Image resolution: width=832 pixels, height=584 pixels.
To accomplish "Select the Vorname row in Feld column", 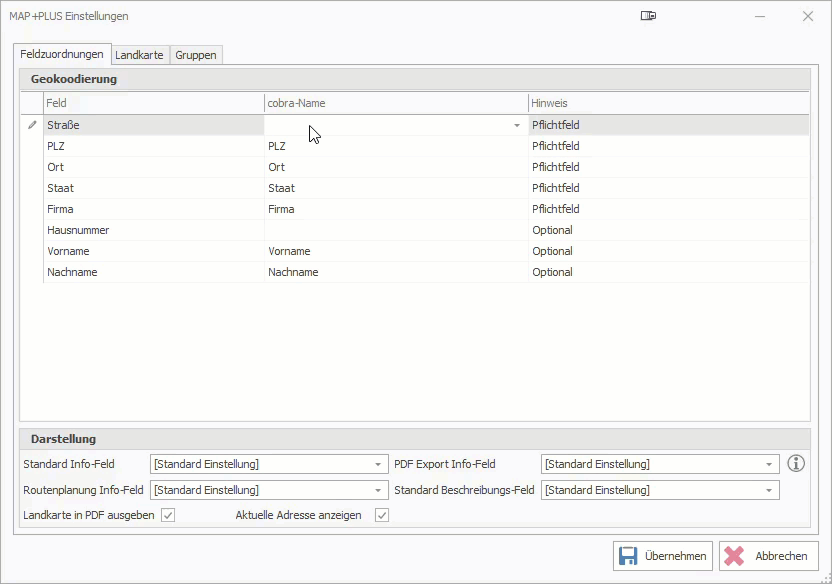I will point(154,251).
